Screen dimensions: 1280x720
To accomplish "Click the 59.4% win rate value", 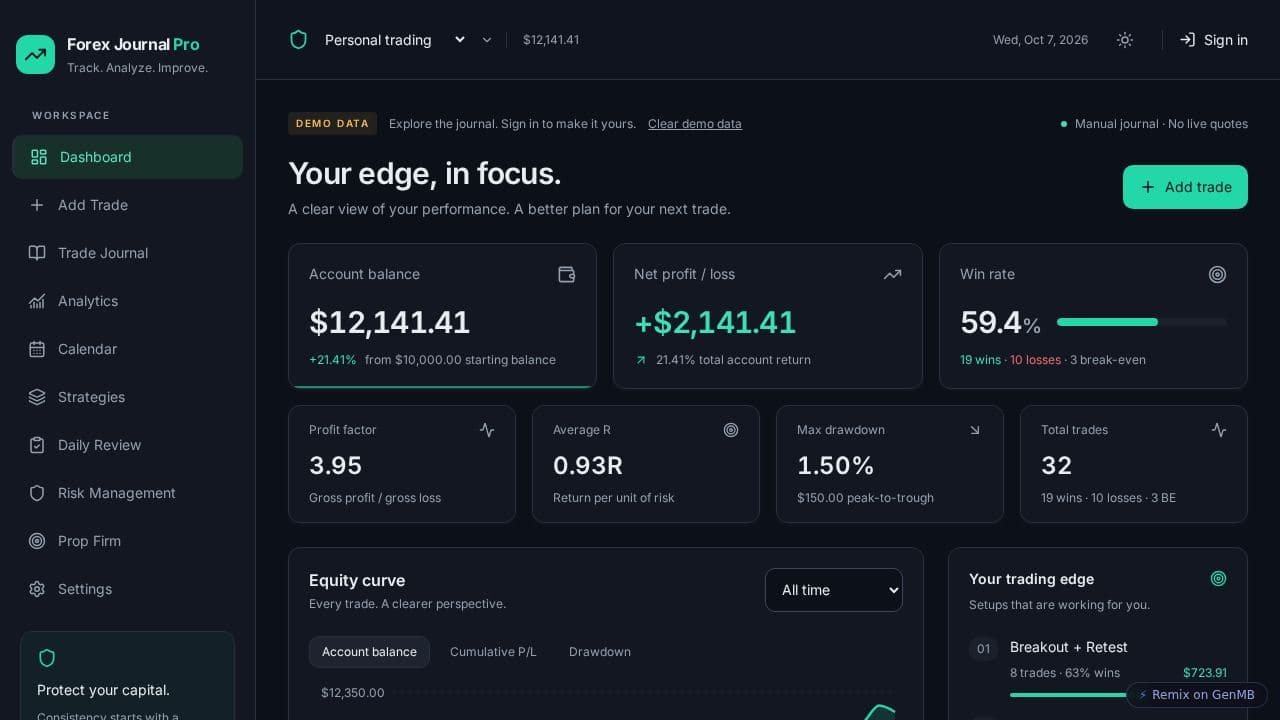I will (x=1000, y=322).
